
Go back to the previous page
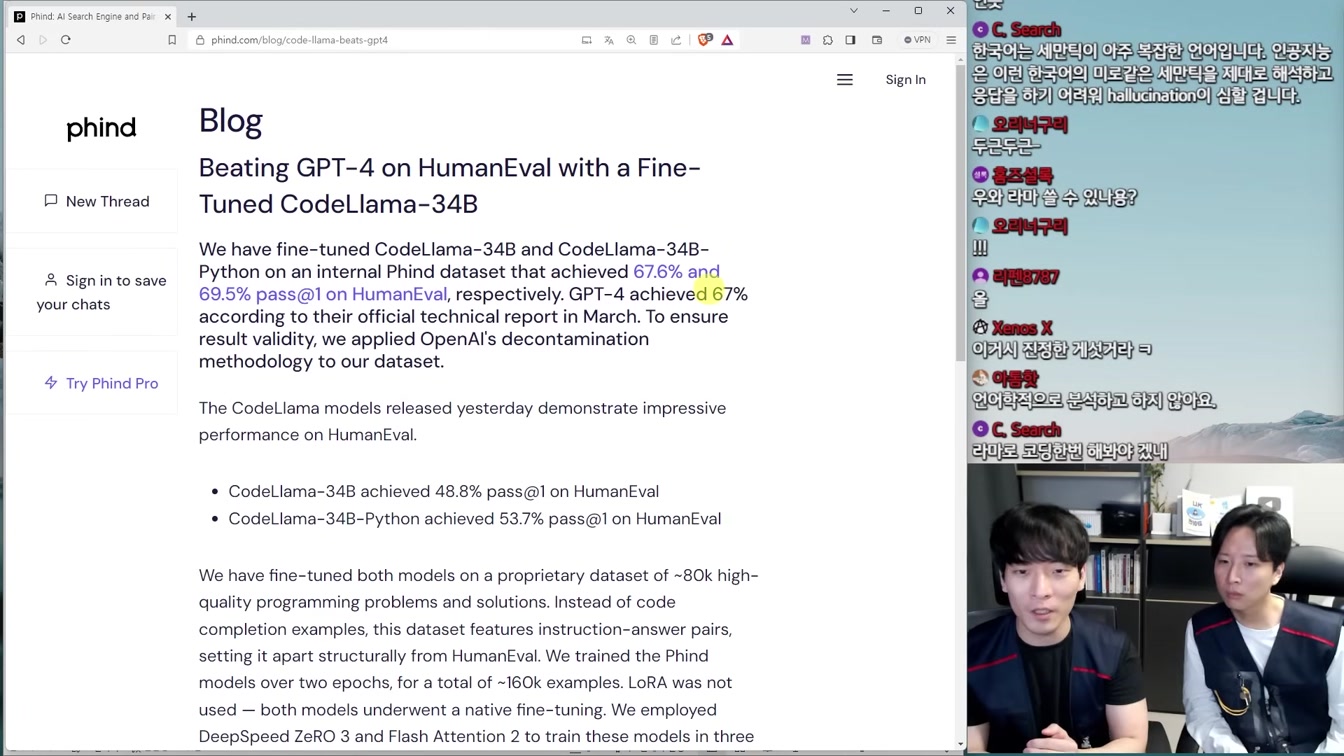pyautogui.click(x=20, y=40)
